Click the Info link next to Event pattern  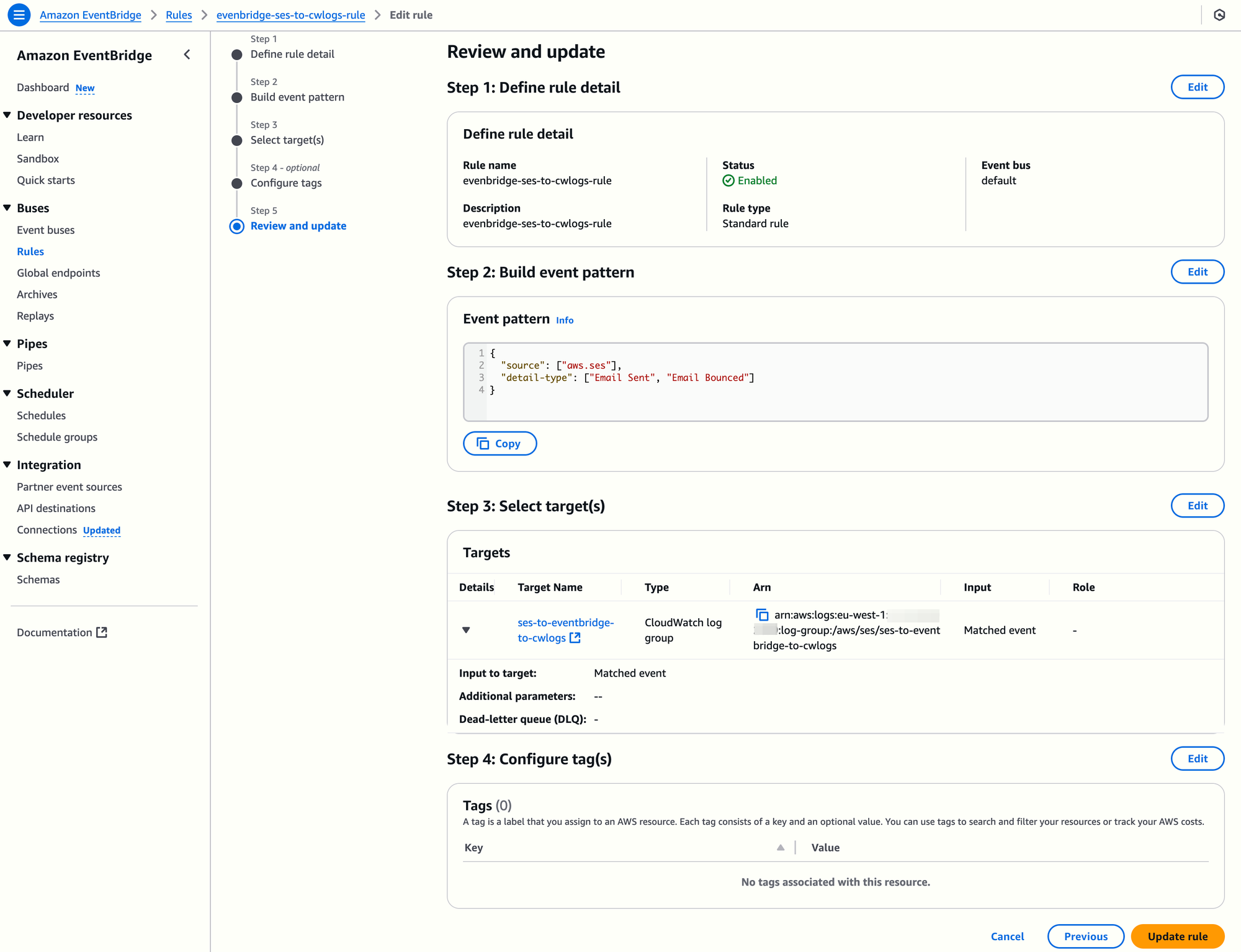pyautogui.click(x=564, y=320)
